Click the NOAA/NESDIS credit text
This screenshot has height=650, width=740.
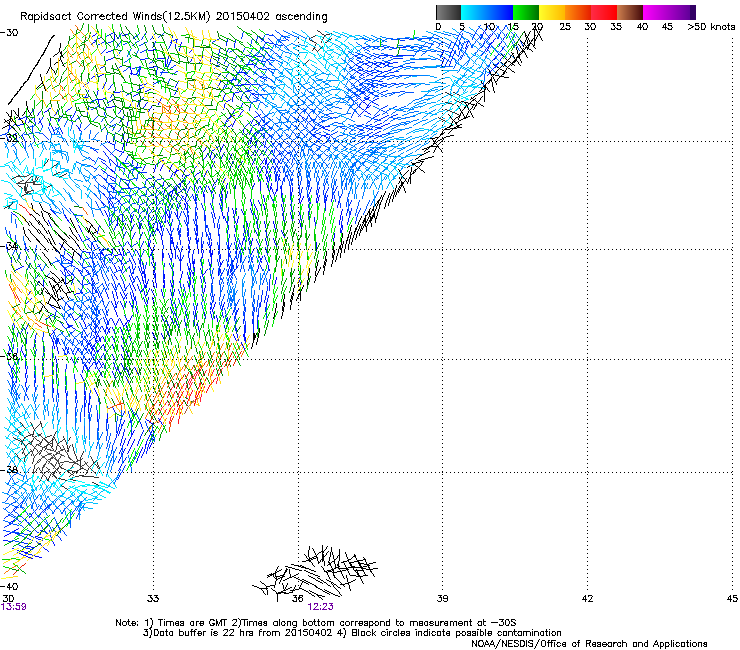pyautogui.click(x=589, y=644)
